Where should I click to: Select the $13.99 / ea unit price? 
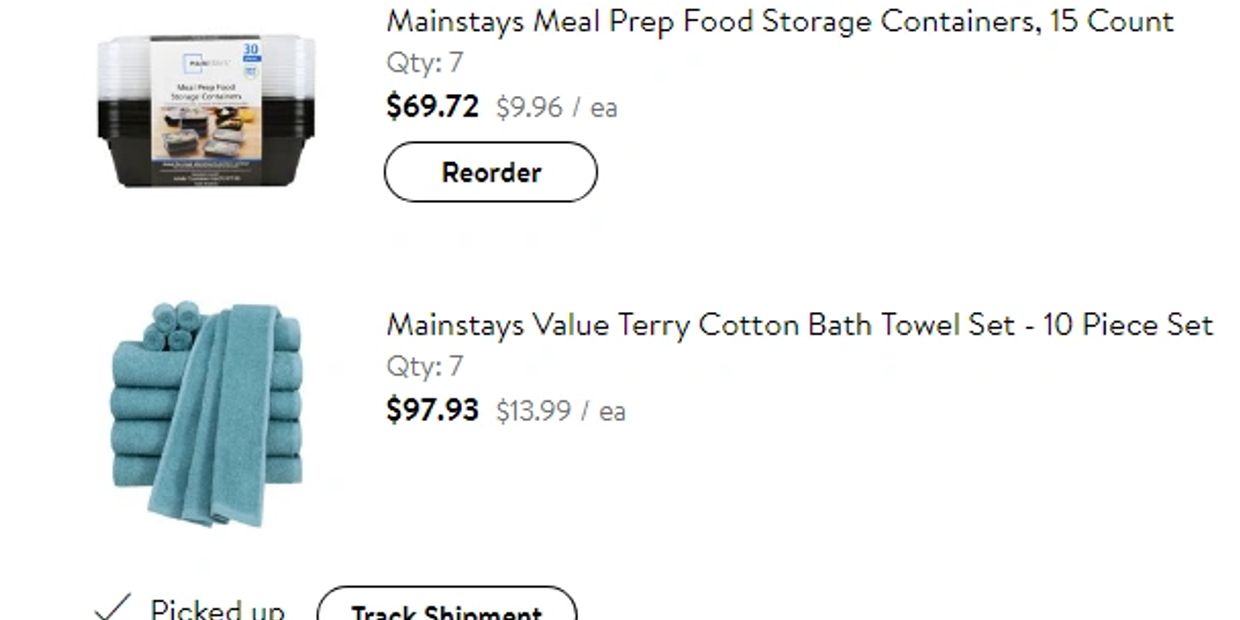point(560,411)
